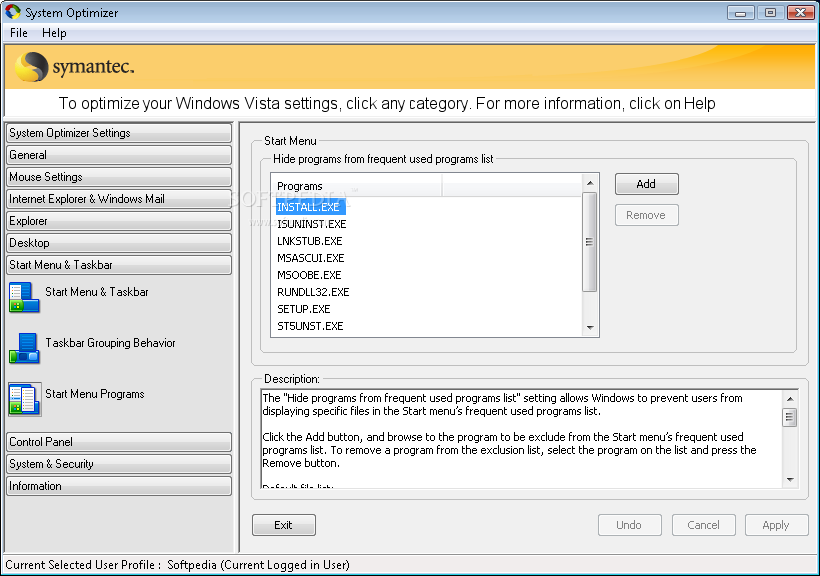Click the programs list scroll down arrow
This screenshot has height=576, width=820.
click(590, 327)
